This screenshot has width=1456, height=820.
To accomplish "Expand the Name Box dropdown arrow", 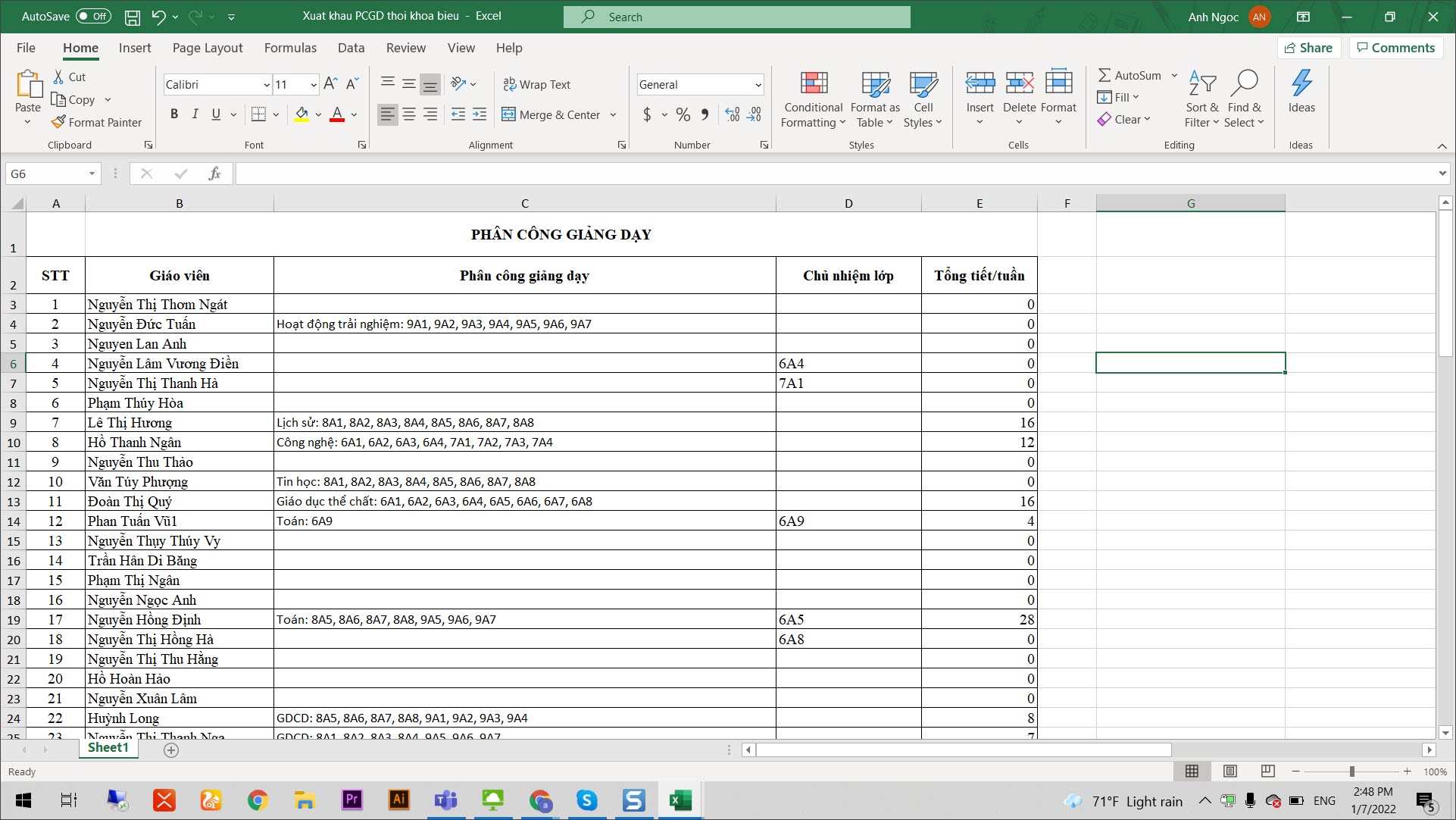I will tap(92, 174).
